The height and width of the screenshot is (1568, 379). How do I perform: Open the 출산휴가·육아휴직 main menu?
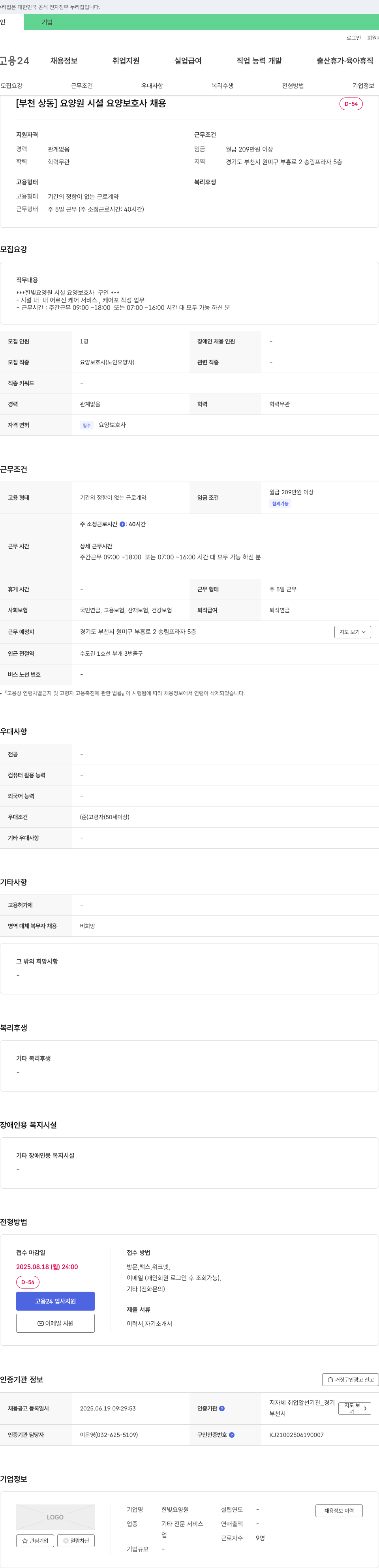(345, 61)
